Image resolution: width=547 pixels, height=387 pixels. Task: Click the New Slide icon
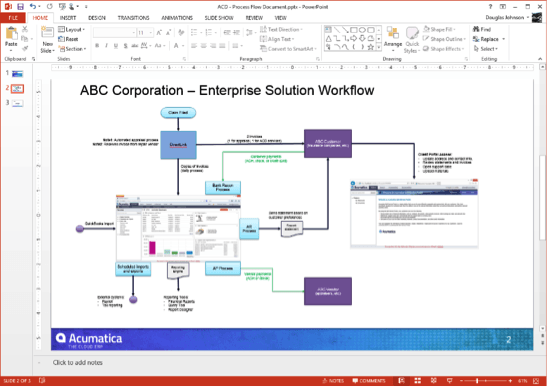(47, 32)
